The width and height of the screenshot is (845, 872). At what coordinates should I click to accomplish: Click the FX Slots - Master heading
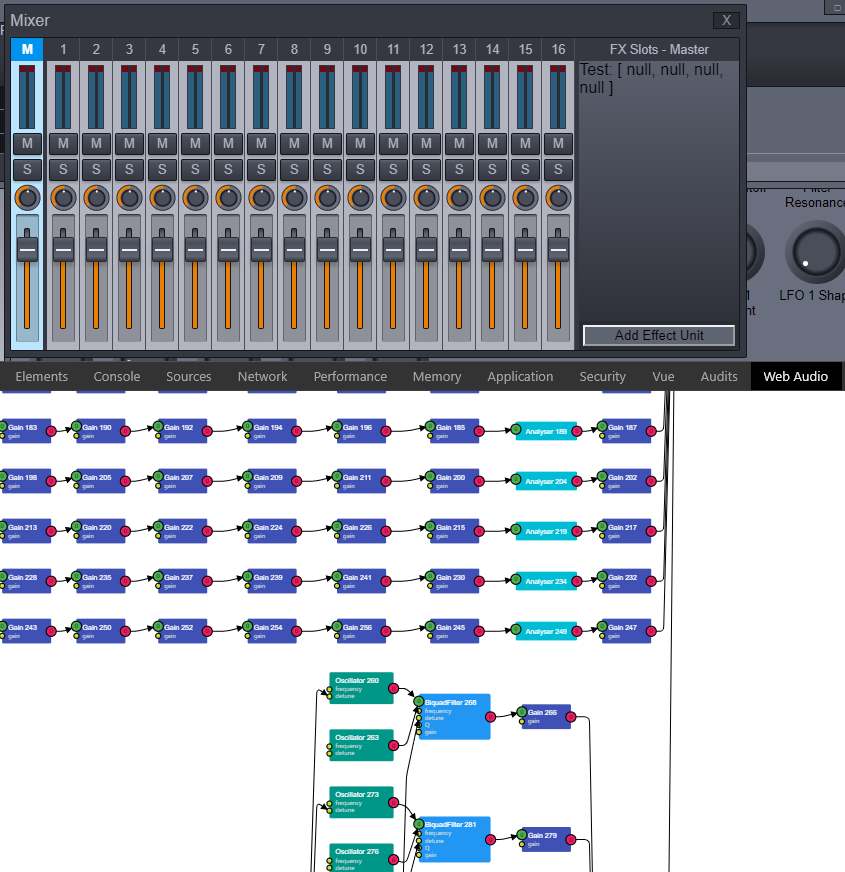click(x=659, y=49)
